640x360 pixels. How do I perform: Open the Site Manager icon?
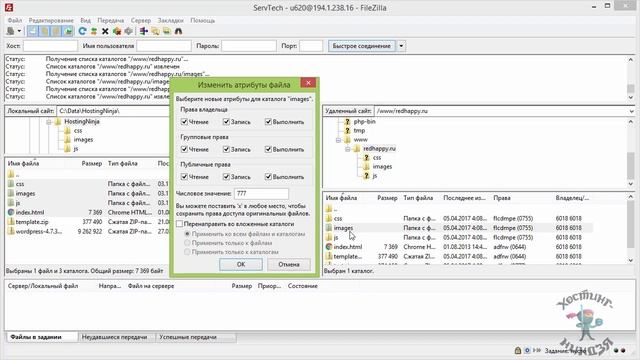(x=10, y=31)
